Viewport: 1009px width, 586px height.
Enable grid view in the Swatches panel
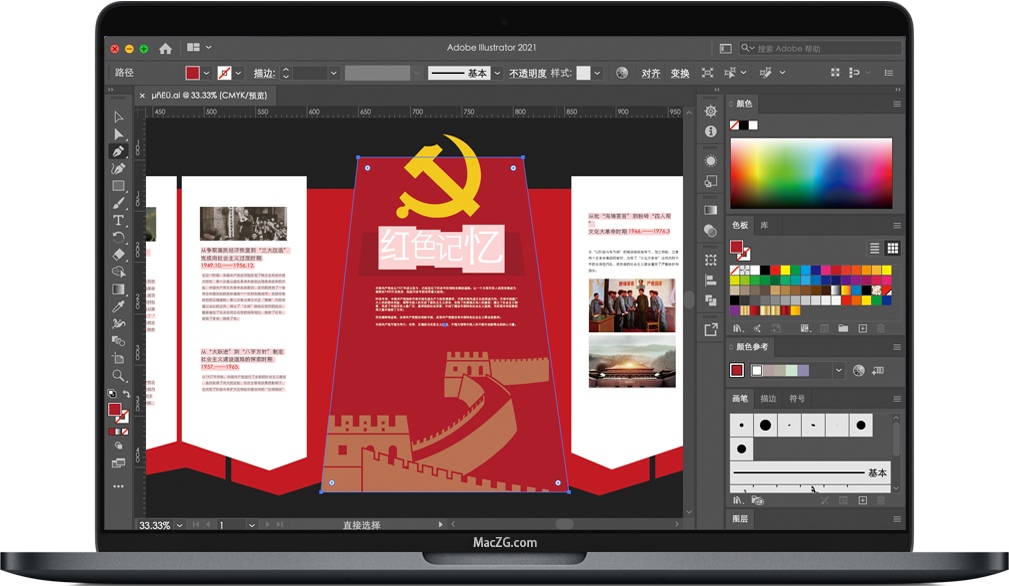892,248
